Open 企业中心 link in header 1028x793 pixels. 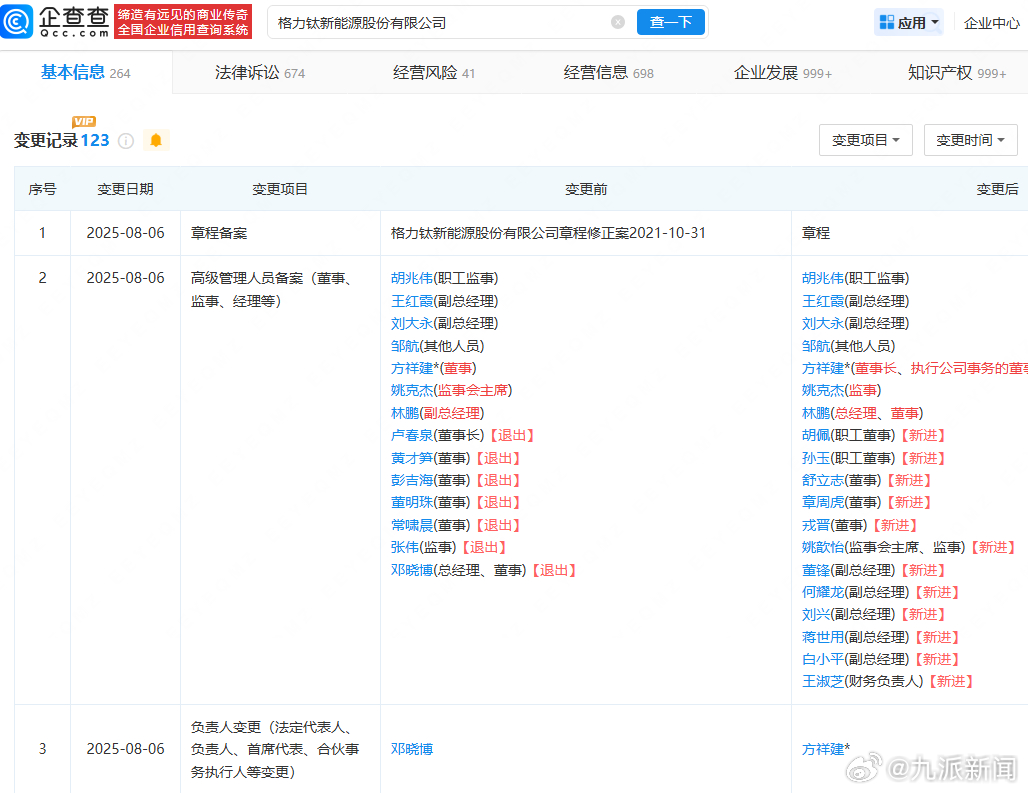[991, 23]
